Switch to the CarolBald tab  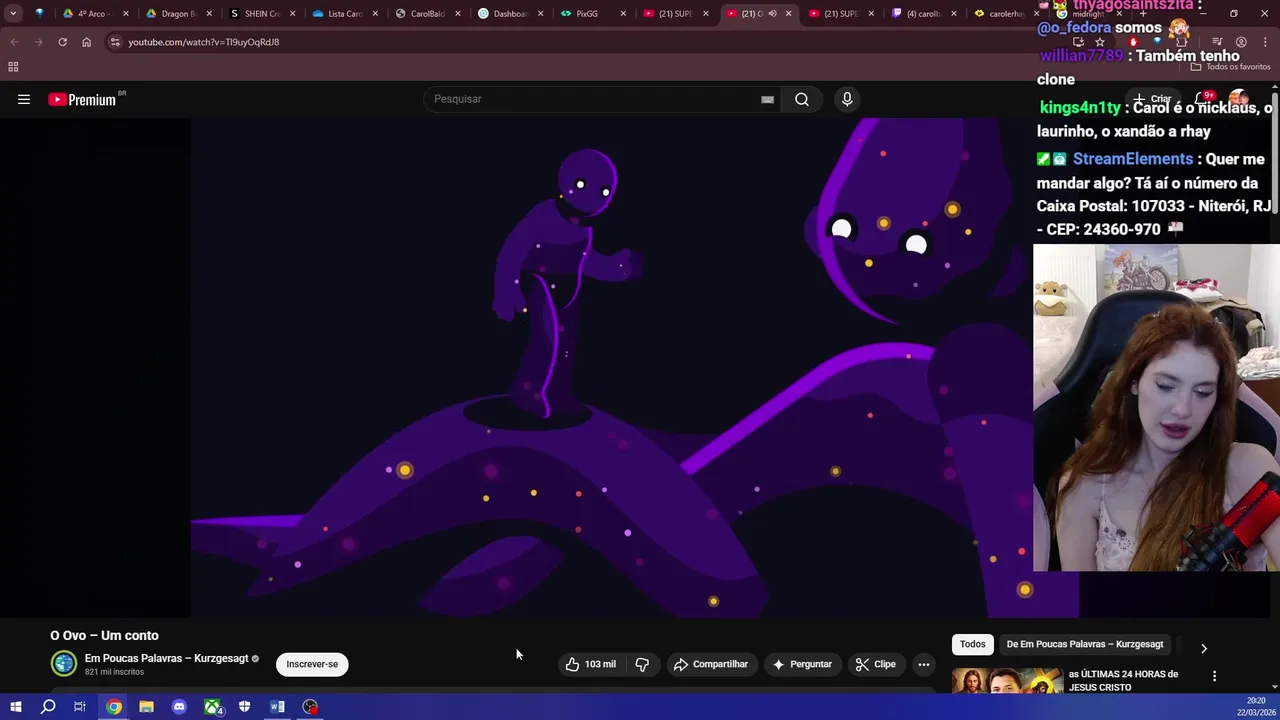(x=428, y=14)
